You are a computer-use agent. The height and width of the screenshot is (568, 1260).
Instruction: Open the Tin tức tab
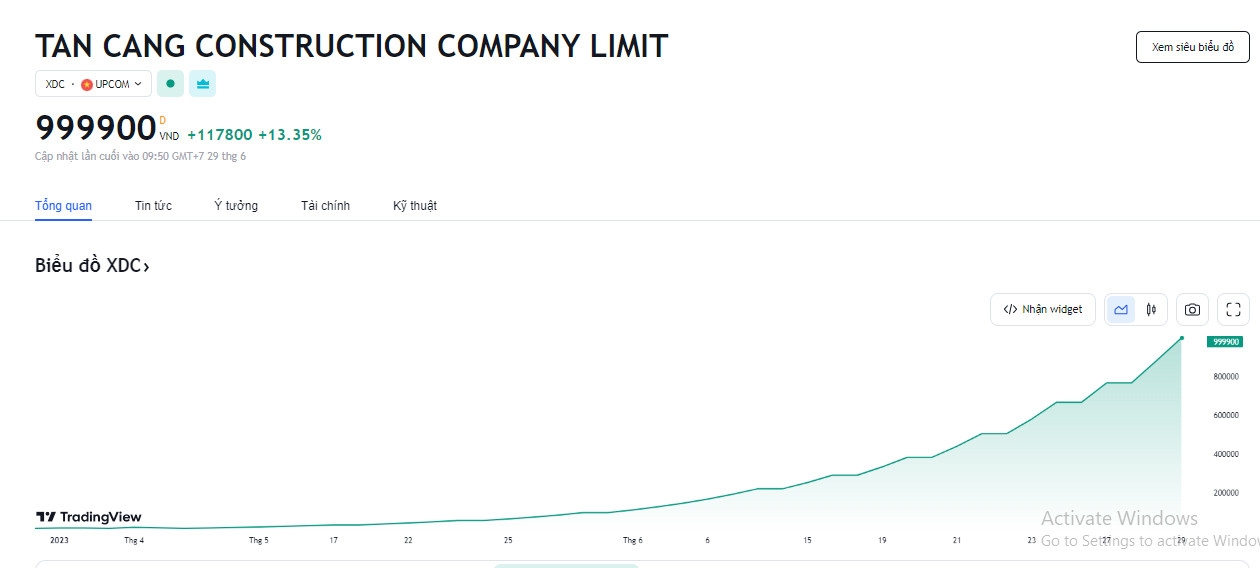click(153, 206)
